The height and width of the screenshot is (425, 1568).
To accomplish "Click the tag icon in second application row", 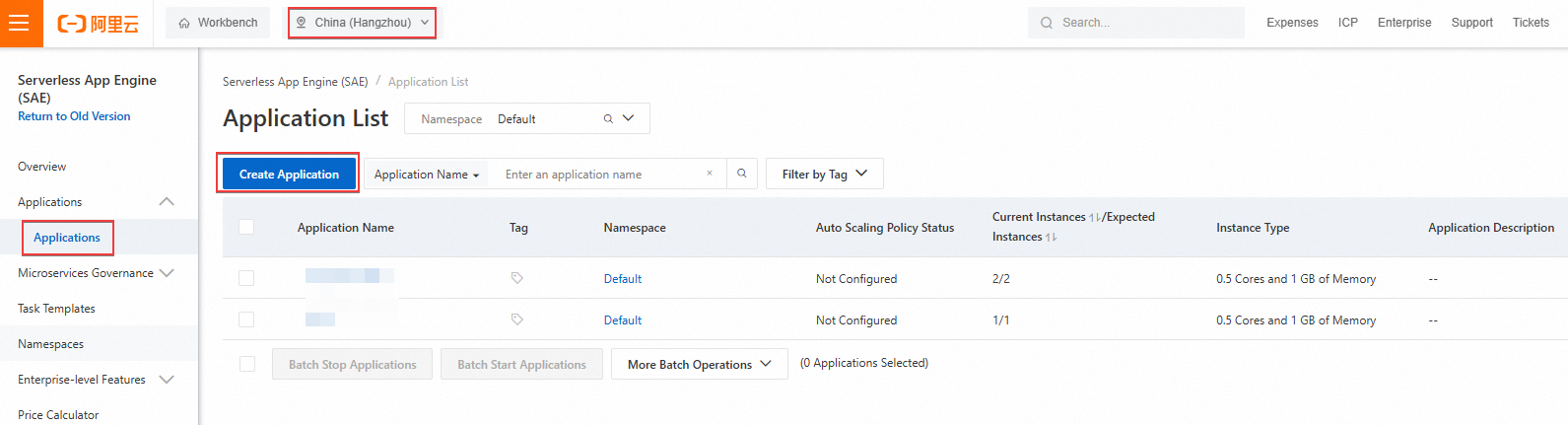I will 517,319.
